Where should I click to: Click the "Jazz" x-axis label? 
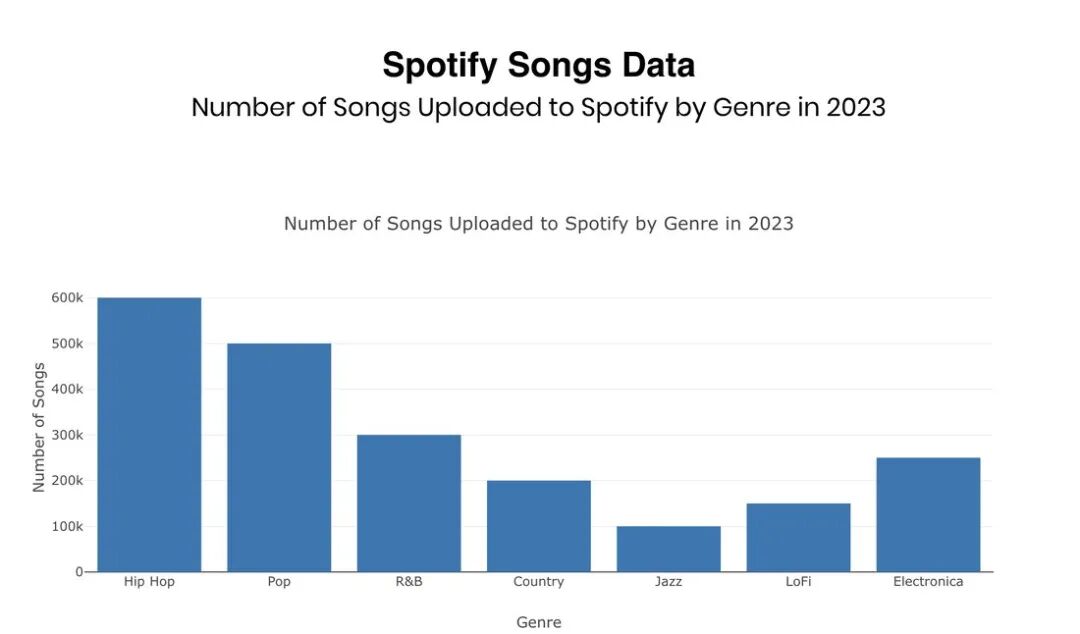(x=668, y=582)
